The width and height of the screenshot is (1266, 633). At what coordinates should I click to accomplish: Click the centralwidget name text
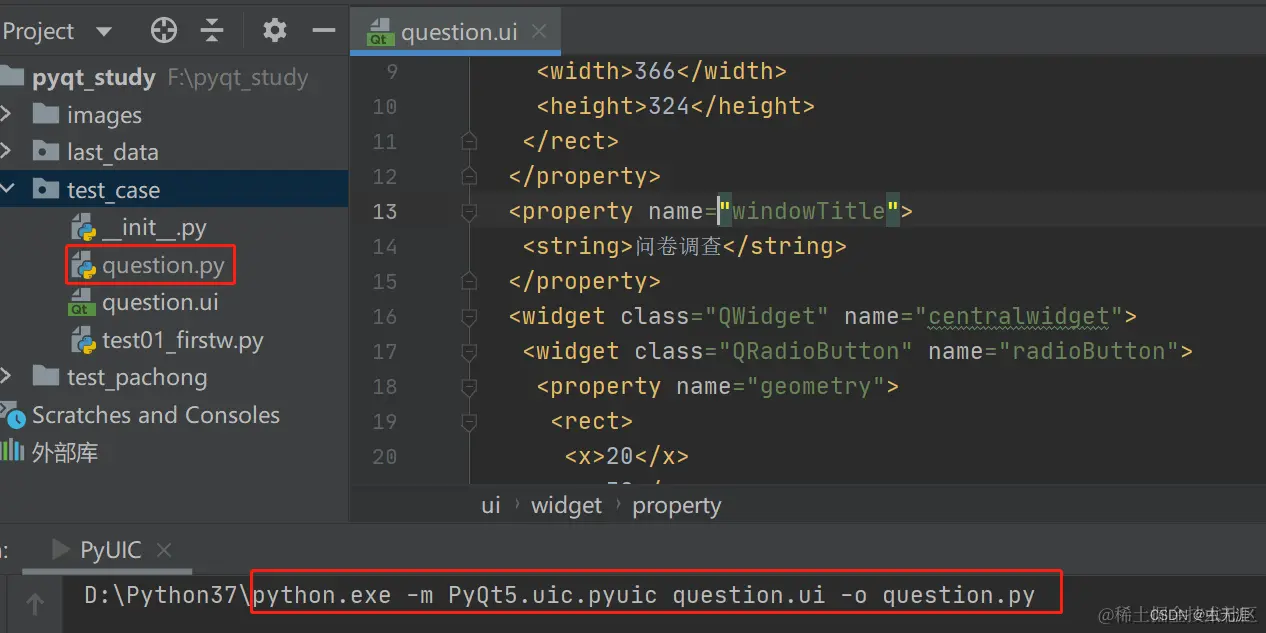pyautogui.click(x=1020, y=316)
